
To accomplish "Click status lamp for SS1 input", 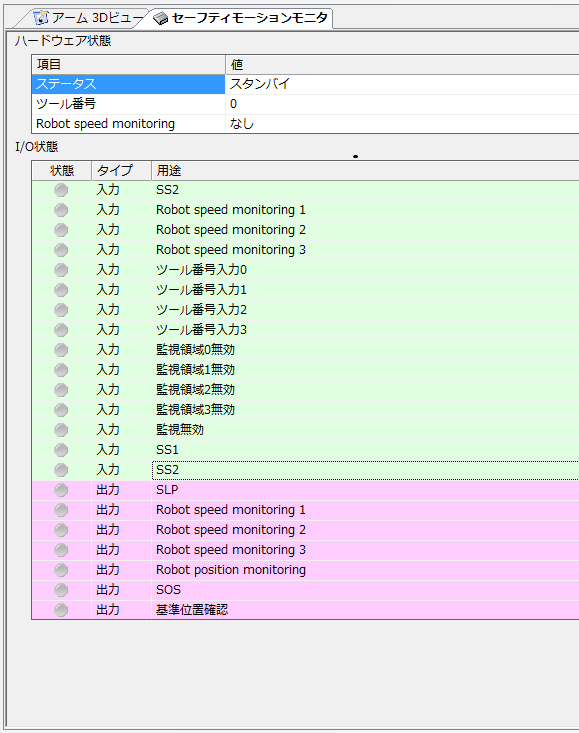I will [61, 450].
